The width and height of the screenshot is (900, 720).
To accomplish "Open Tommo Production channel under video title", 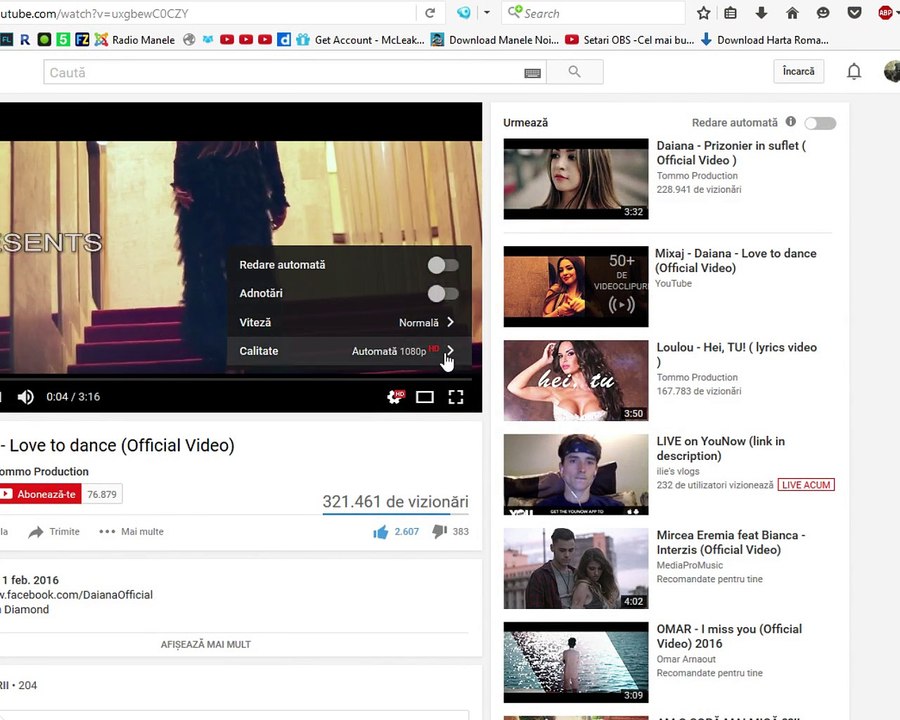I will click(x=44, y=471).
